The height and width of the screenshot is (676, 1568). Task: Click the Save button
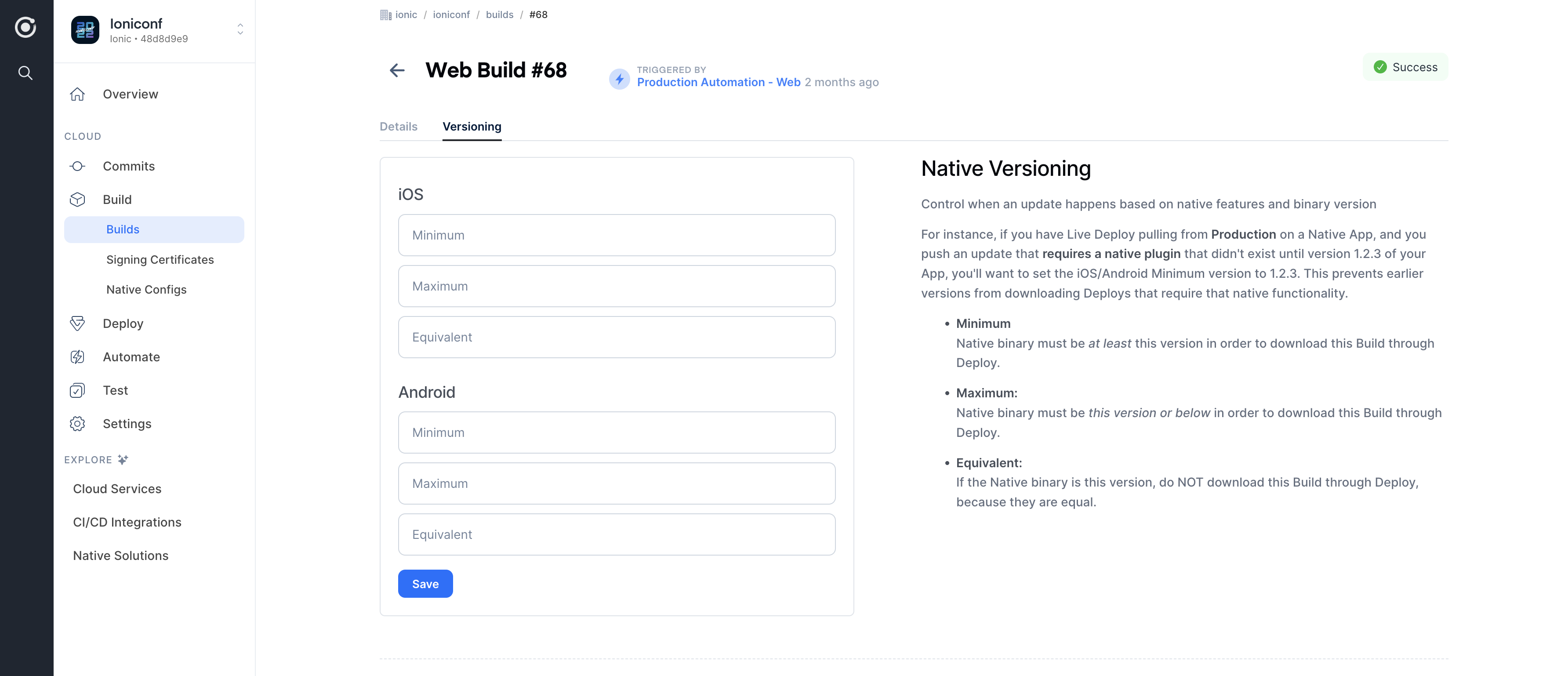(x=425, y=583)
